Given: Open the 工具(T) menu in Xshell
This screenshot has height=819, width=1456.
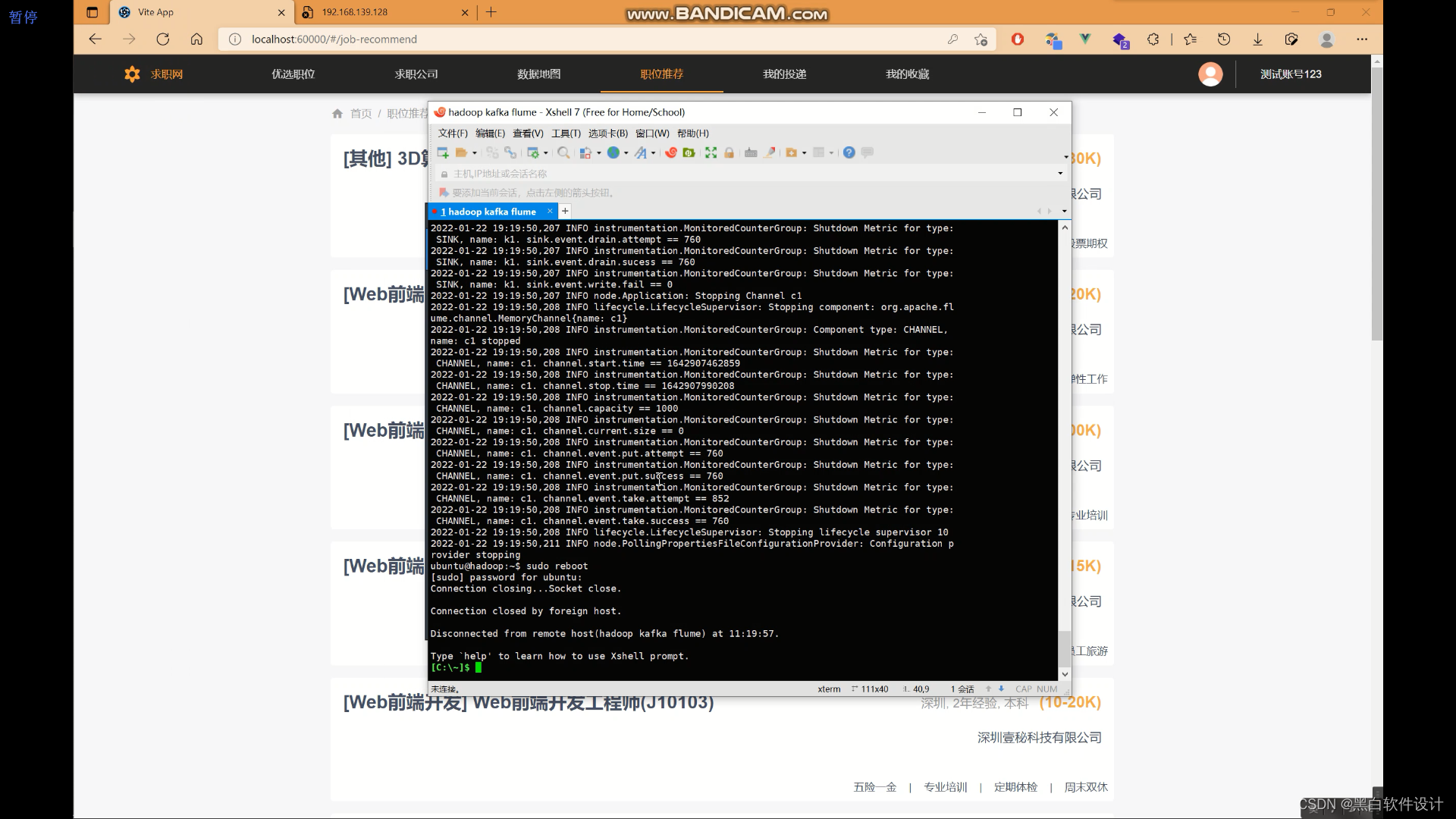Looking at the screenshot, I should coord(566,133).
